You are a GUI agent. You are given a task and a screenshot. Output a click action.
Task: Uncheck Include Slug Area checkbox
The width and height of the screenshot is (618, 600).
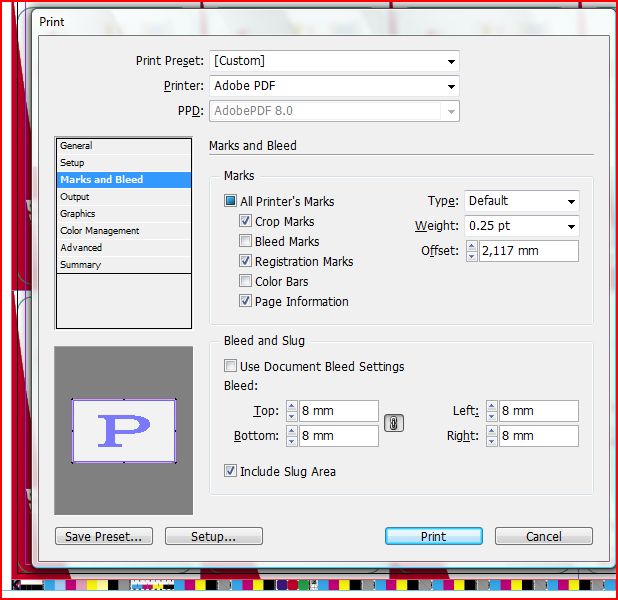pyautogui.click(x=230, y=470)
